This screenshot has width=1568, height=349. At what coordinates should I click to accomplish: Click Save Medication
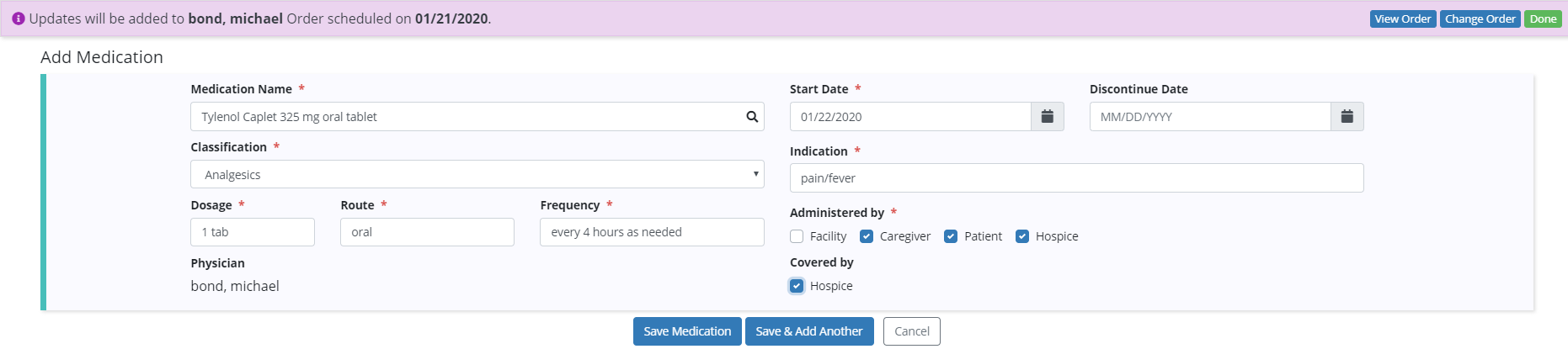[687, 331]
